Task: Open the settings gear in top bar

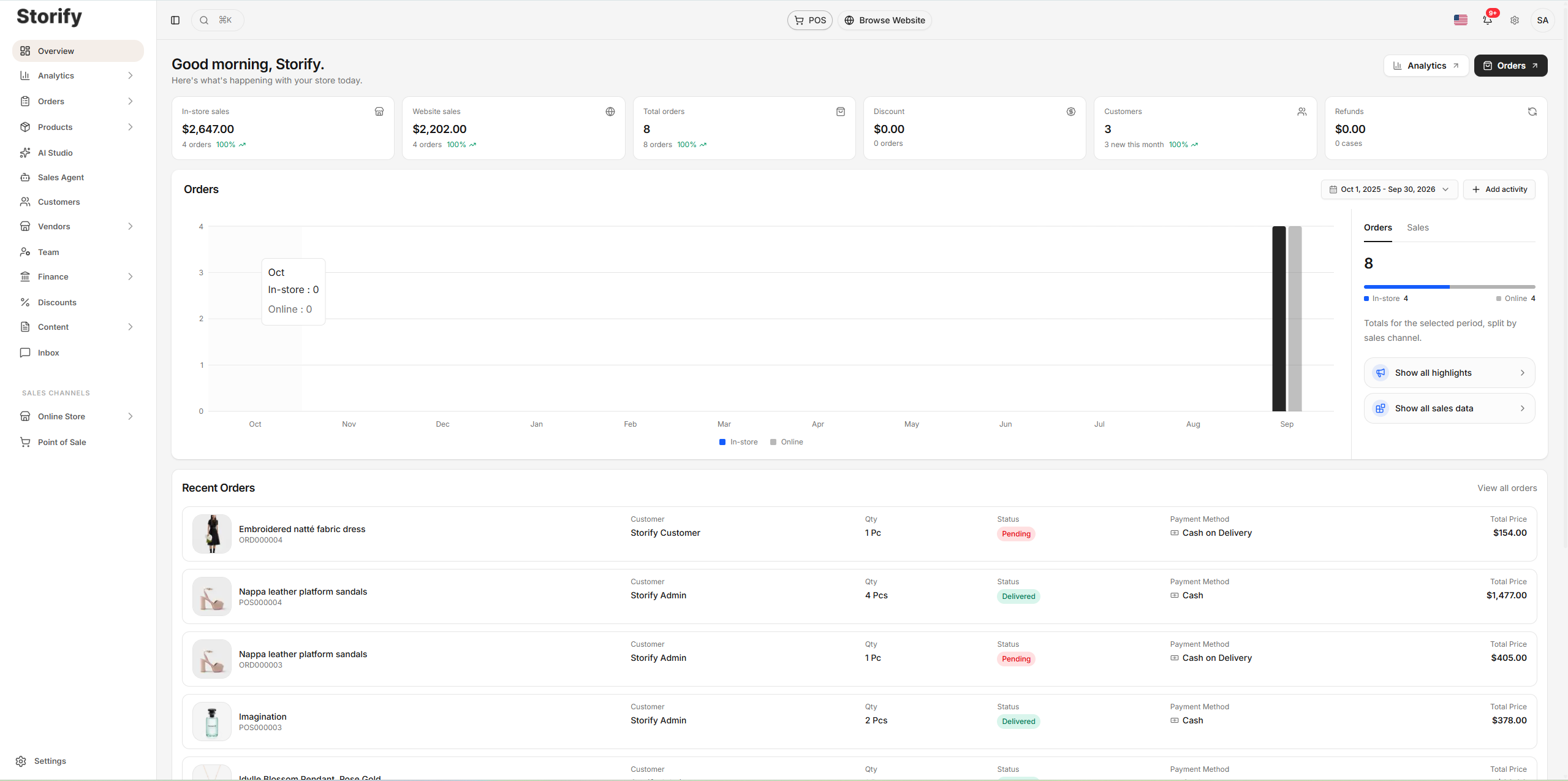Action: 1515,20
